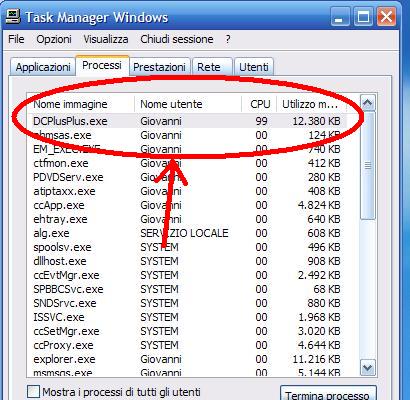Close the Task Manager window
This screenshot has height=400, width=410.
(x=386, y=17)
